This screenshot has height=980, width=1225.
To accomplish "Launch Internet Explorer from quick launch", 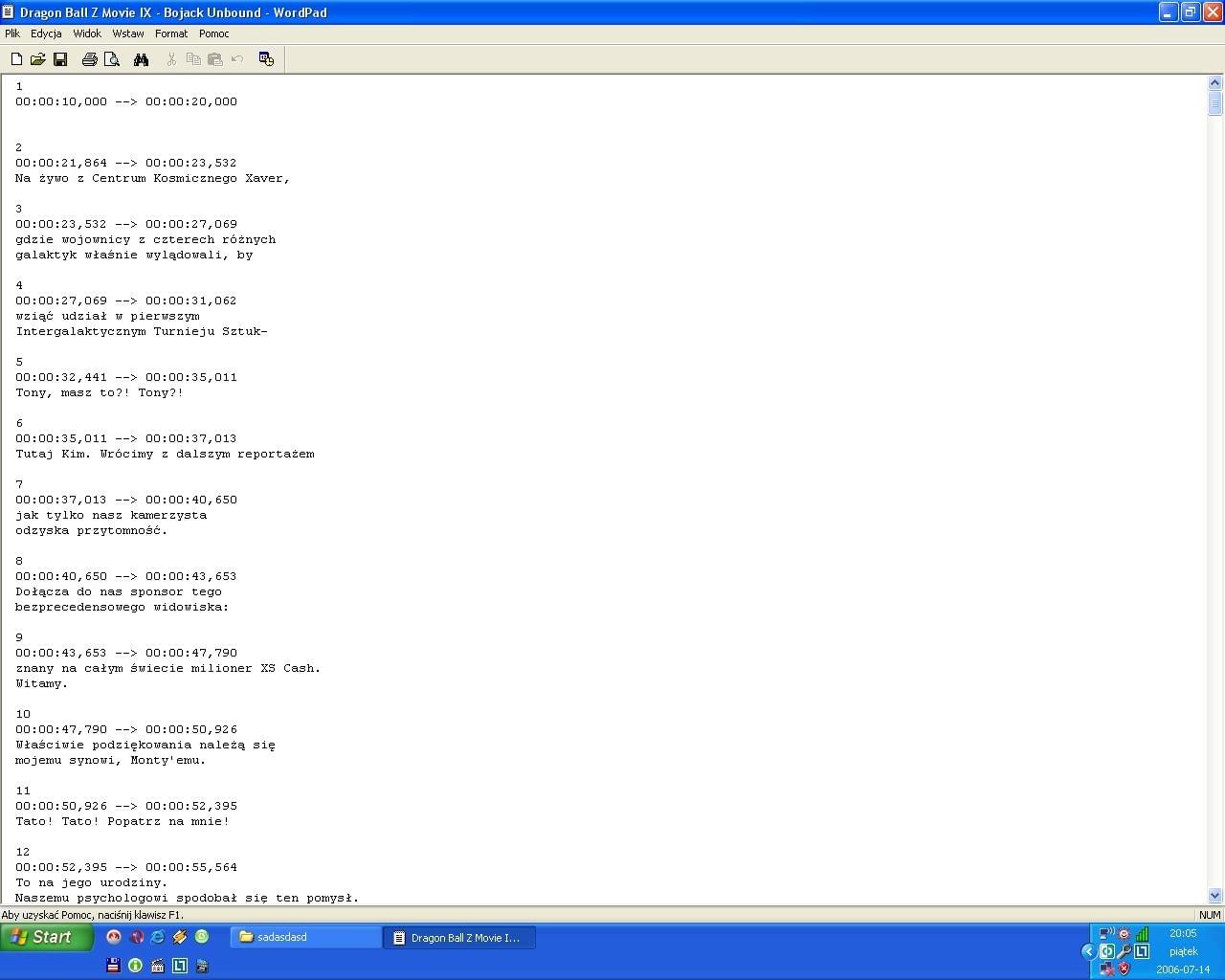I will pyautogui.click(x=158, y=937).
